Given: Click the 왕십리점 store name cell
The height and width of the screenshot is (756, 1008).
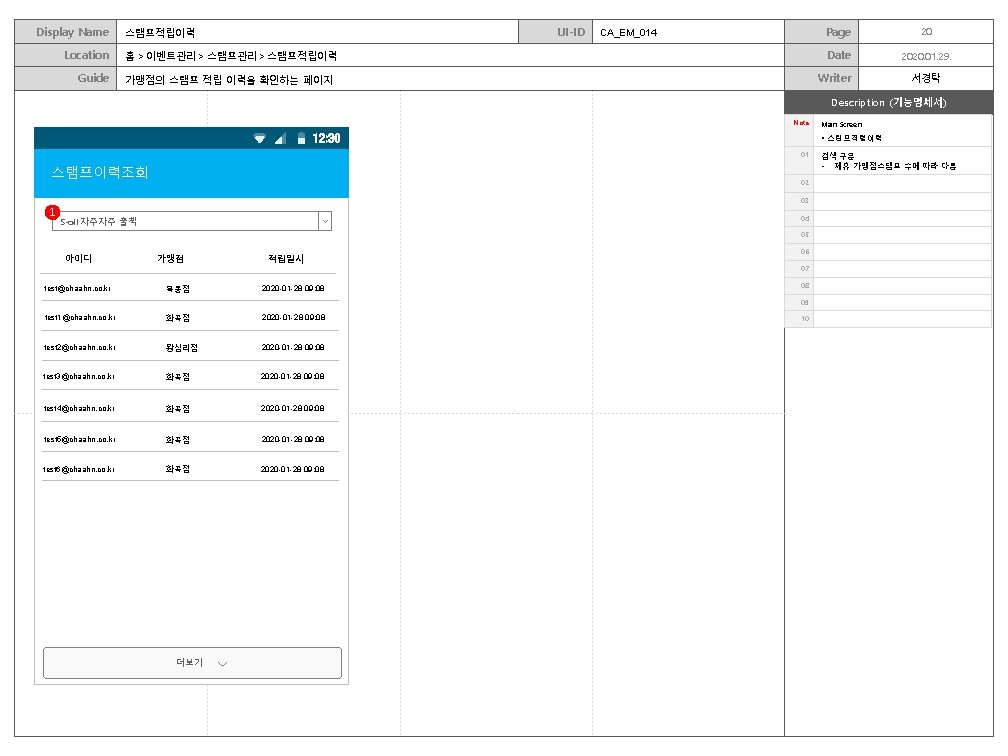Looking at the screenshot, I should click(x=181, y=348).
